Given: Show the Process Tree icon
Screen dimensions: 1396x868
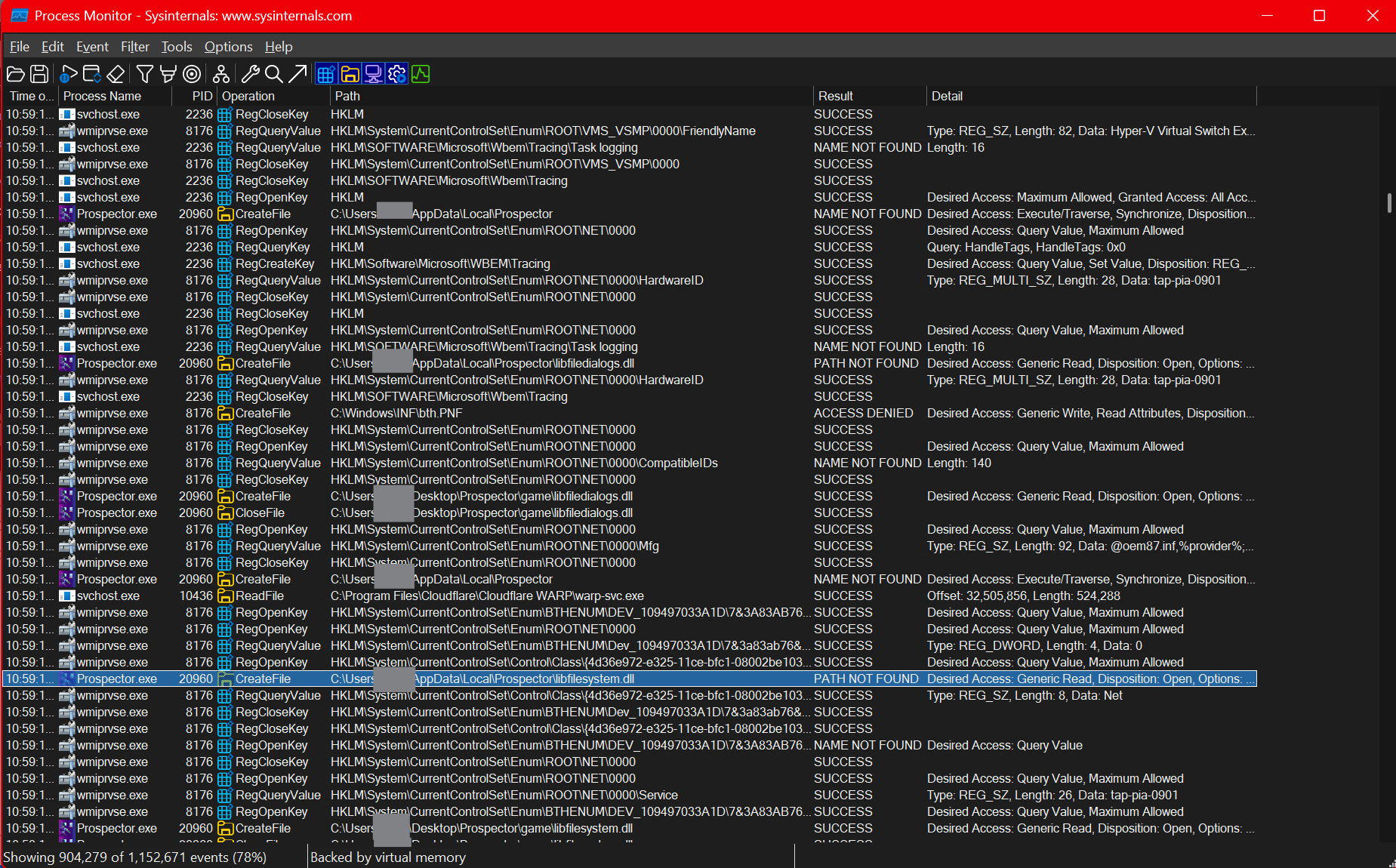Looking at the screenshot, I should point(221,74).
